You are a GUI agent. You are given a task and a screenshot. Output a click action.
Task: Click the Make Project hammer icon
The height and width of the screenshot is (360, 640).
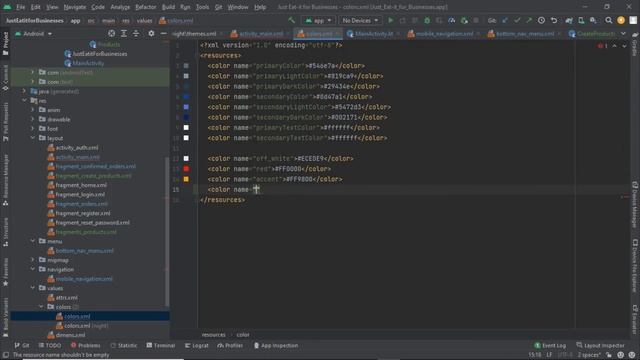[291, 20]
